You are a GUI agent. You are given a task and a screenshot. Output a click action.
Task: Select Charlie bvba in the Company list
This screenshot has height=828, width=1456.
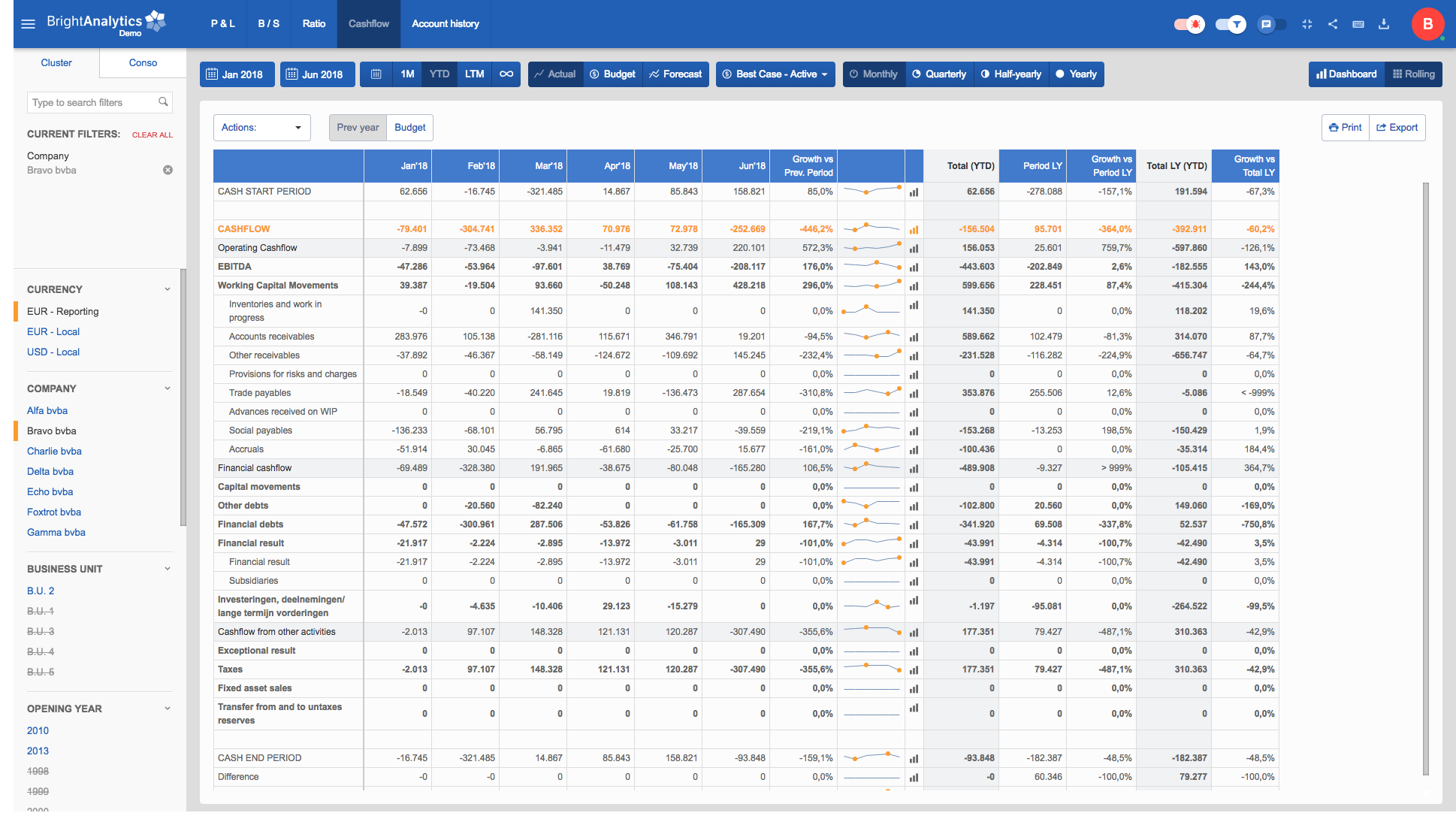54,451
